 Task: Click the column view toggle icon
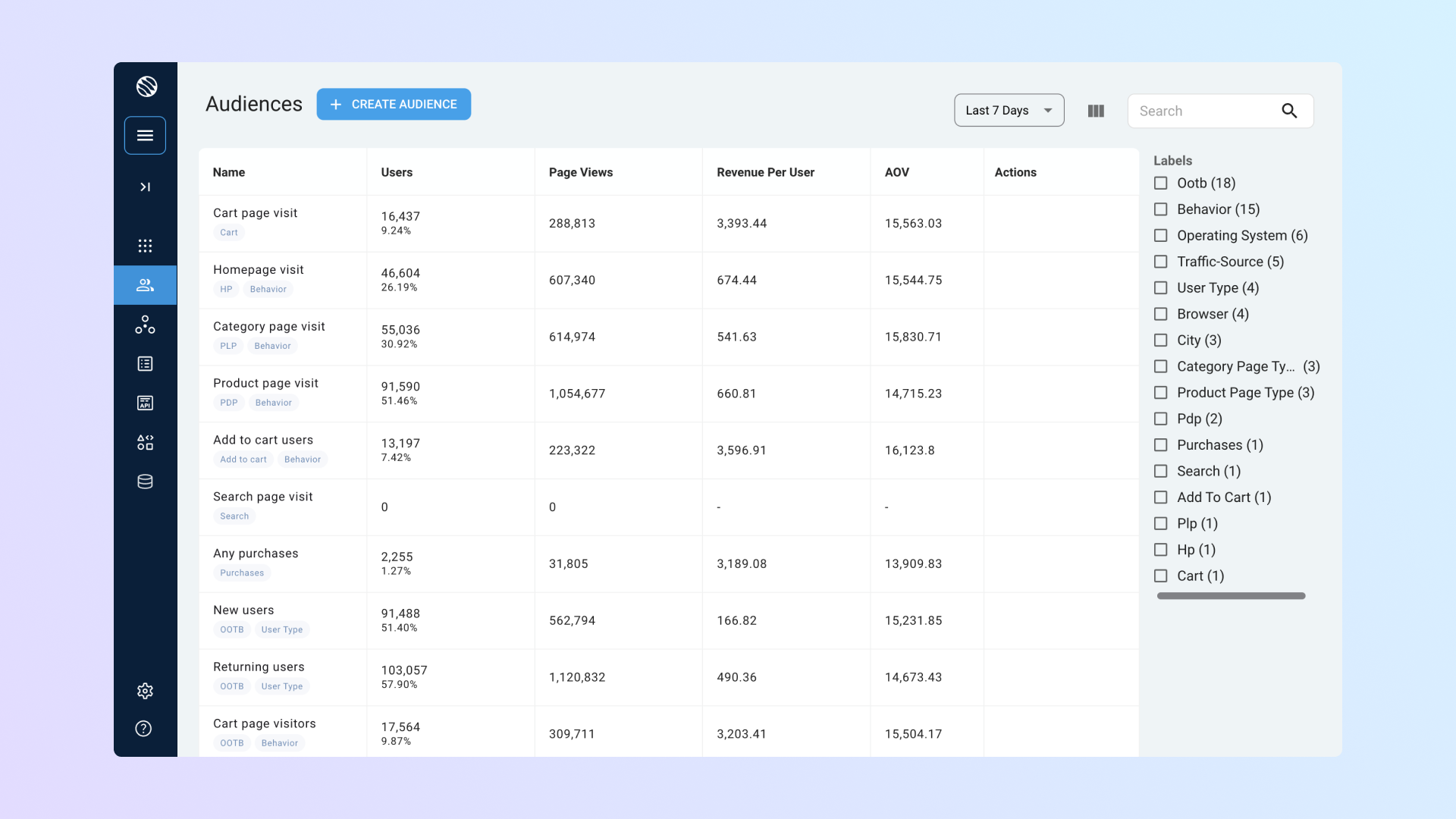coord(1096,111)
